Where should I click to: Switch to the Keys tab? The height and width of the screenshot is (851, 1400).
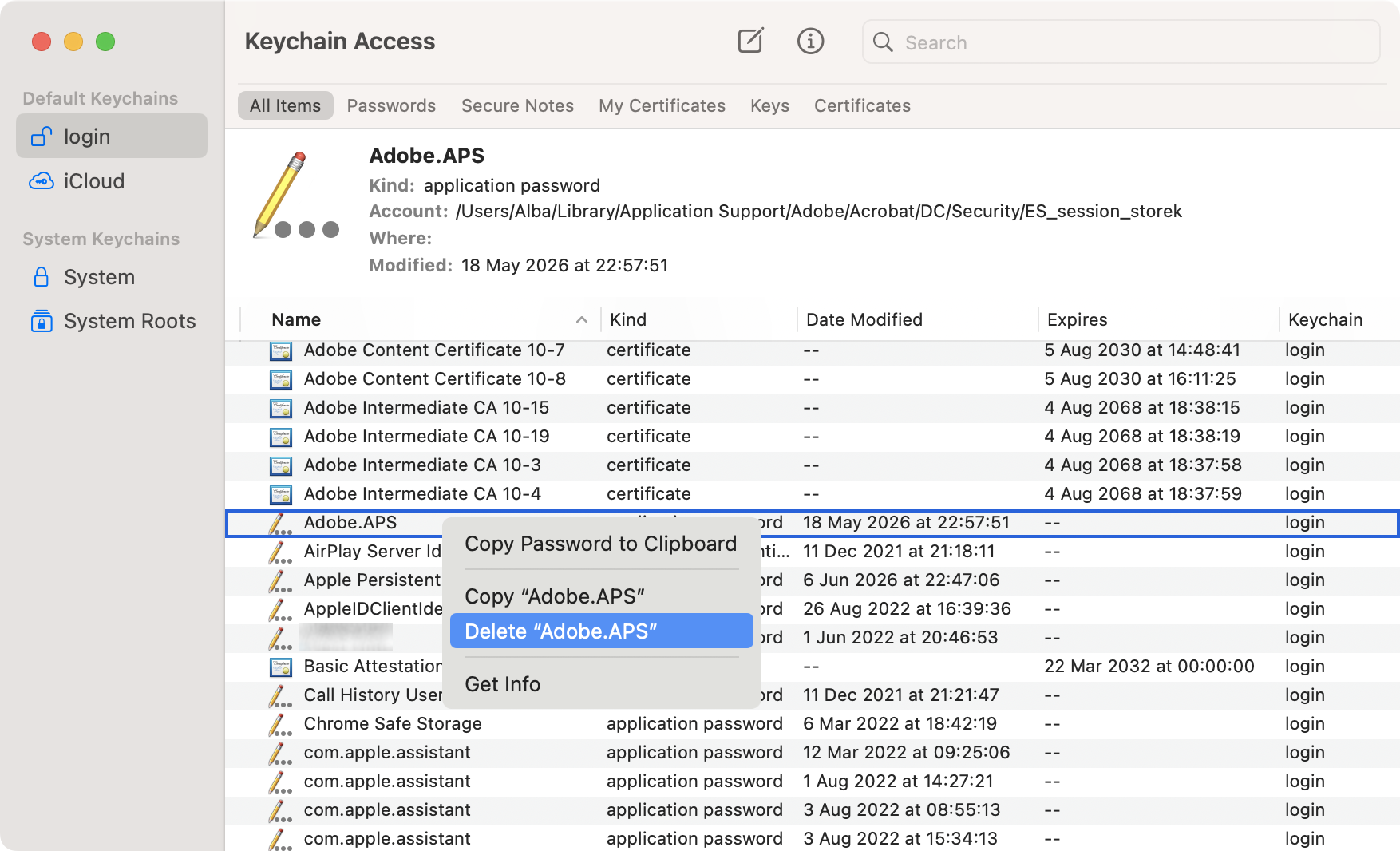(x=769, y=105)
